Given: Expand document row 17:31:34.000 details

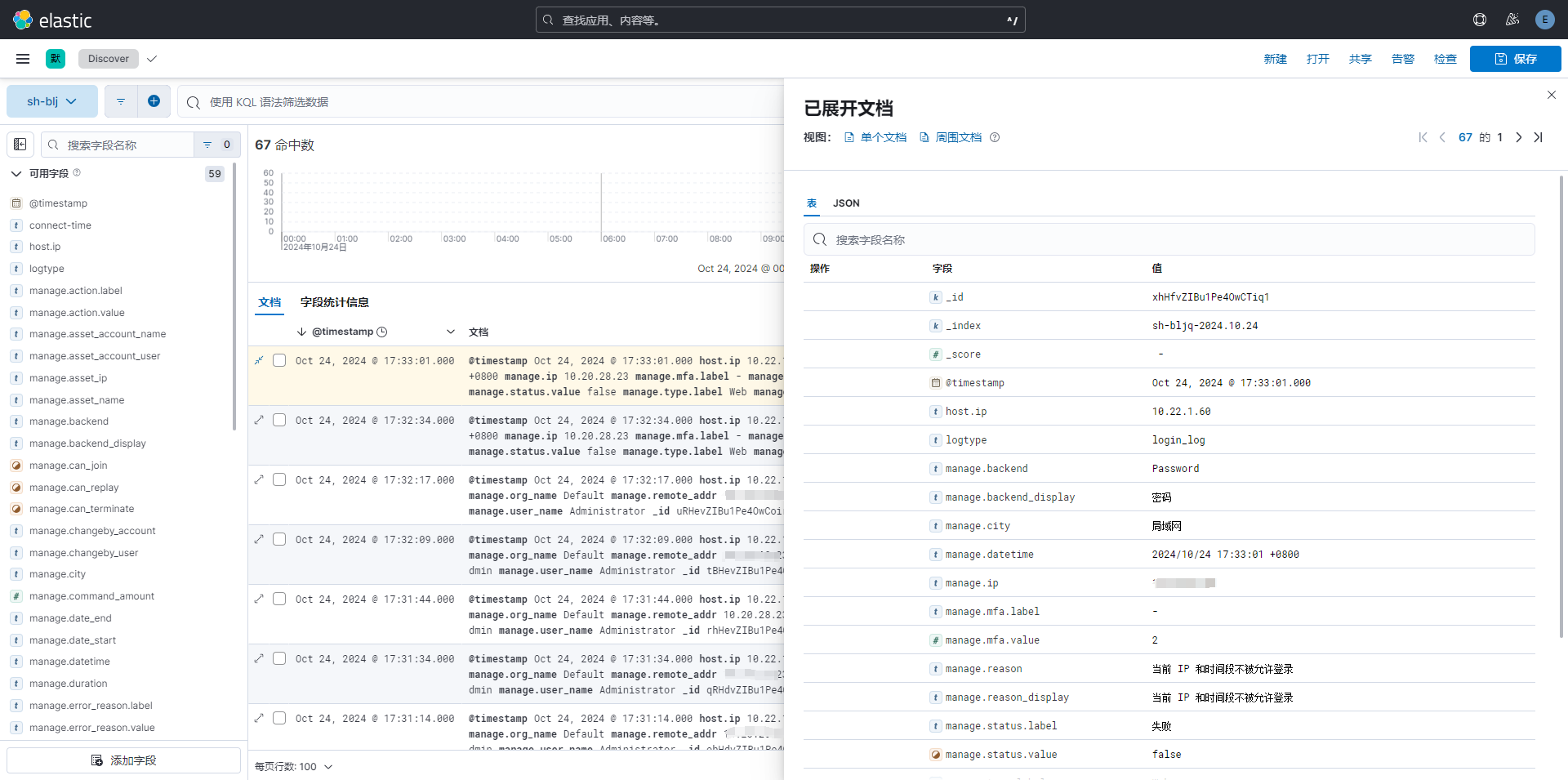Looking at the screenshot, I should (259, 658).
